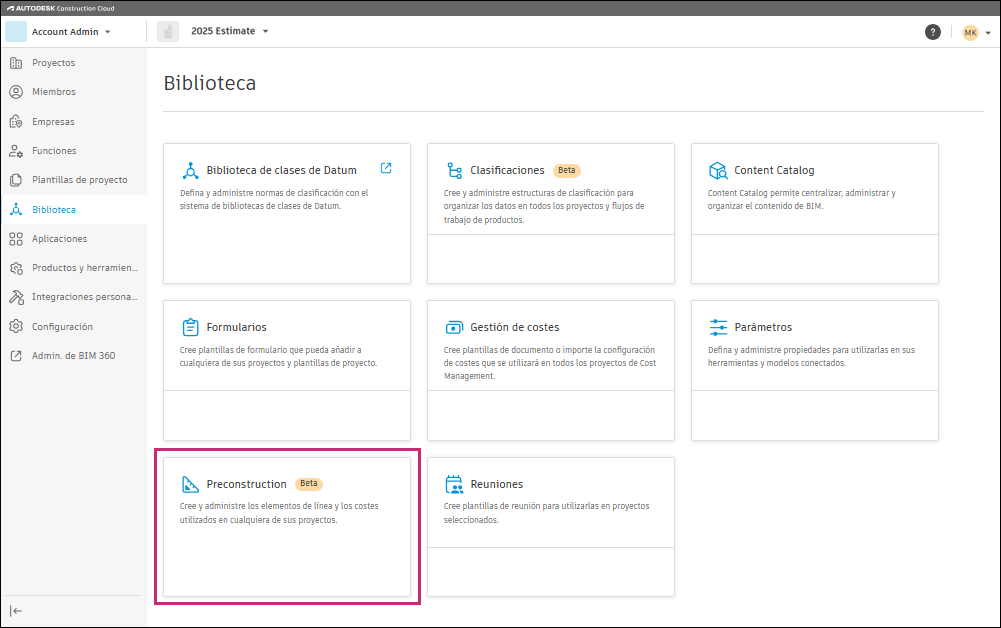This screenshot has width=1001, height=628.
Task: Open the Biblioteca de clases de Datum card
Action: (282, 170)
